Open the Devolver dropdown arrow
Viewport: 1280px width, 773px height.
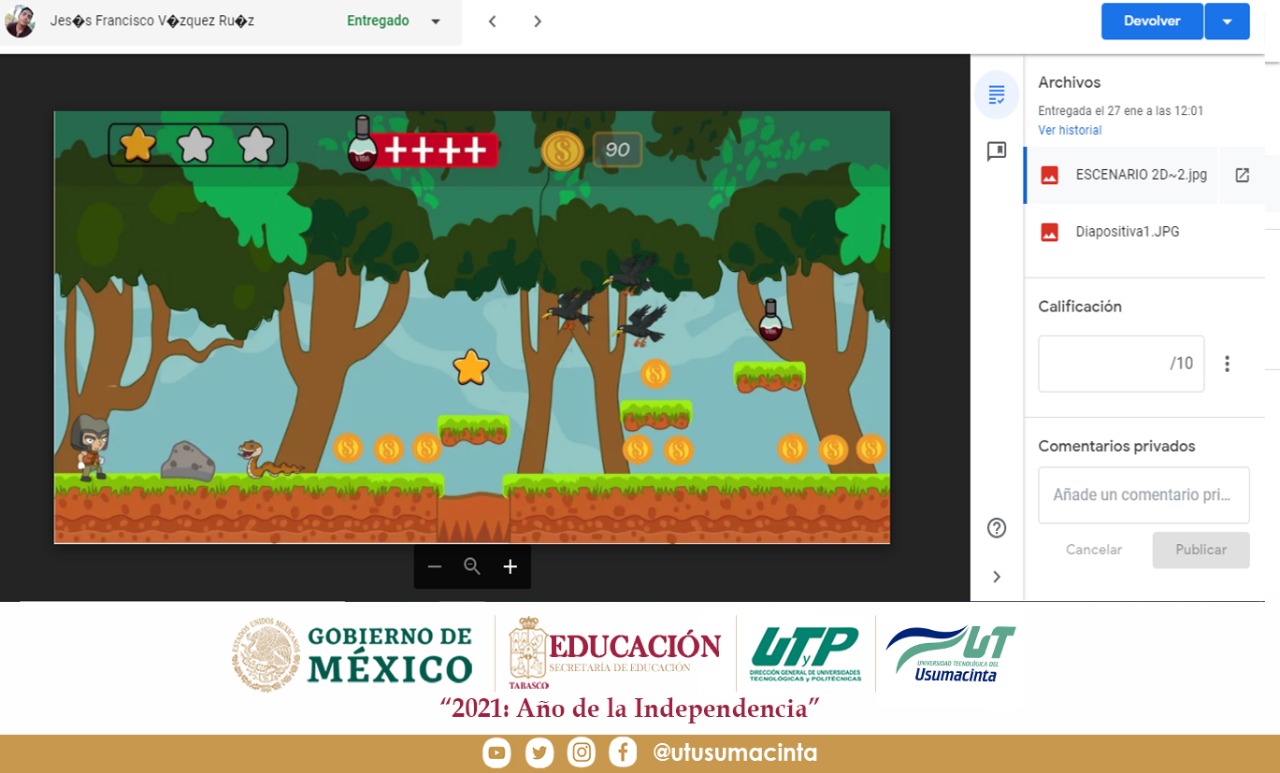click(1227, 21)
